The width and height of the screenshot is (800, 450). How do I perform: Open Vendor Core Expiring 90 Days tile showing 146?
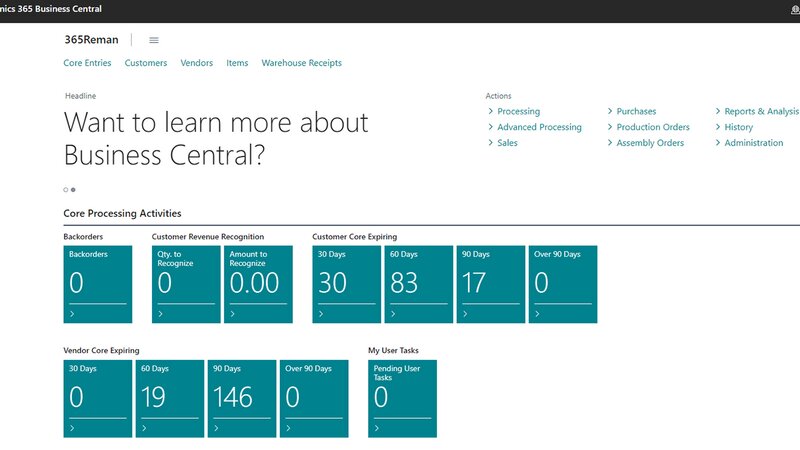[242, 398]
